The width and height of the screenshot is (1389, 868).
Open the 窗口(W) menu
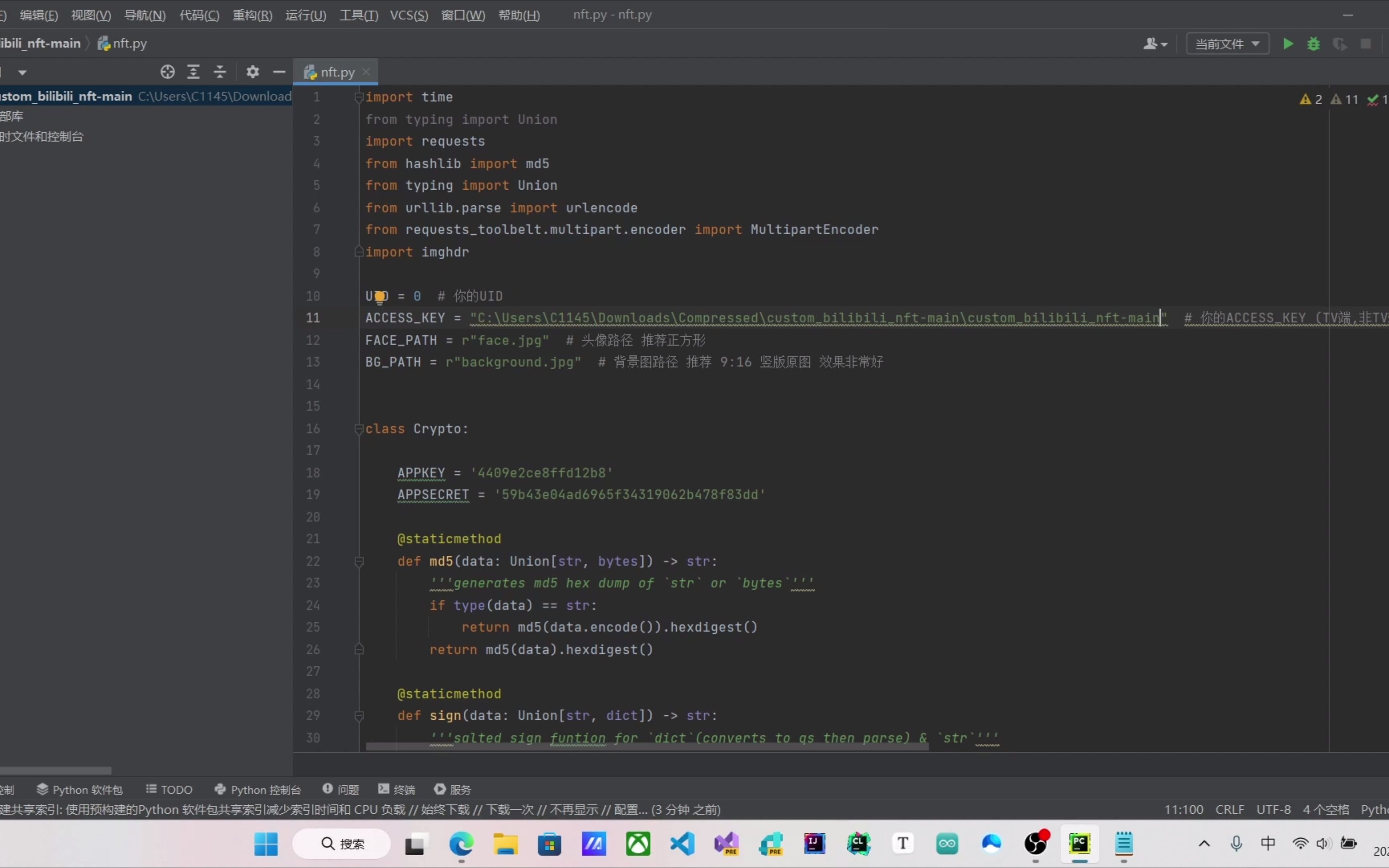(463, 15)
